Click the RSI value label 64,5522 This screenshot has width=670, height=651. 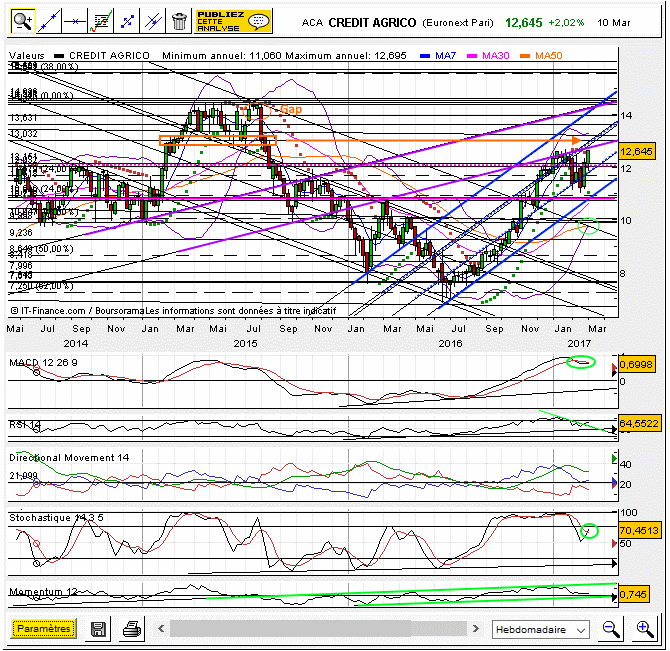(x=639, y=423)
